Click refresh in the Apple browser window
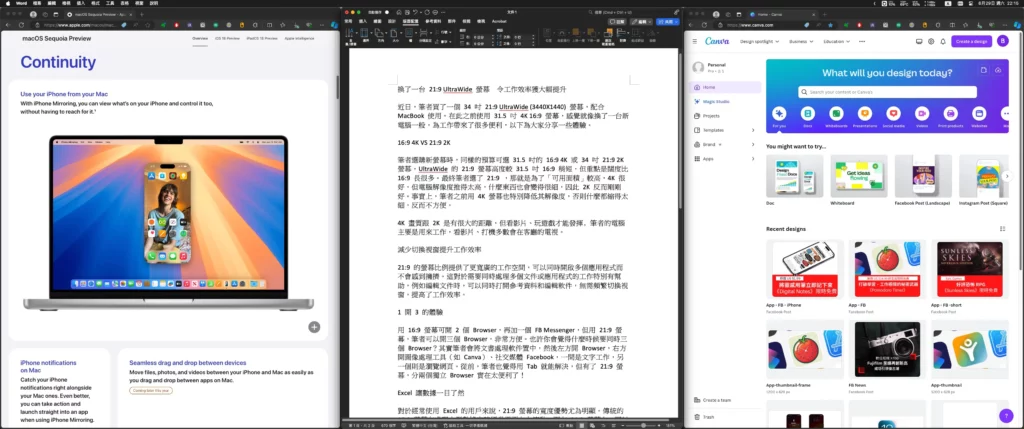 click(22, 25)
